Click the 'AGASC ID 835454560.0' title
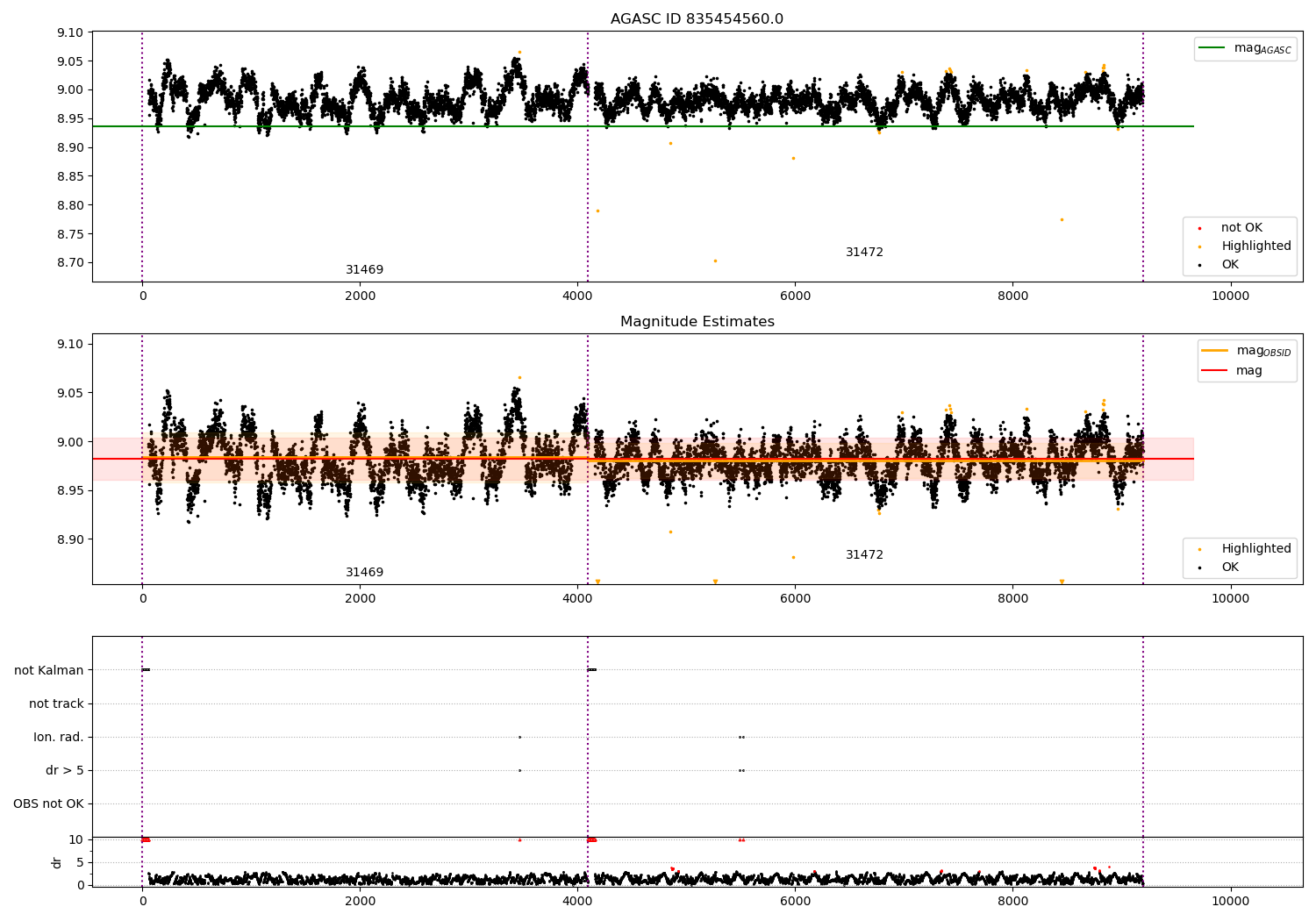Screen dimensions: 1316x921 697,19
